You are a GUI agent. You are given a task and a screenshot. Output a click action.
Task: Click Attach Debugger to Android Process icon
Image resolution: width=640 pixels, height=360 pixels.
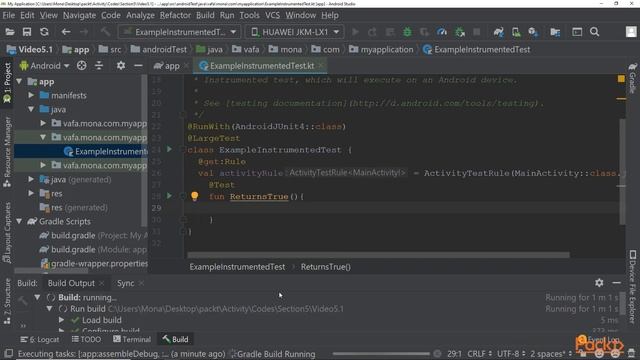[x=460, y=32]
